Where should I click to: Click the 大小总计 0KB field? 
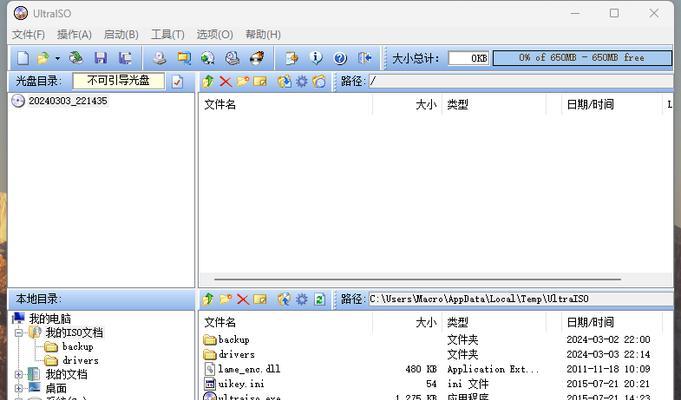point(469,58)
